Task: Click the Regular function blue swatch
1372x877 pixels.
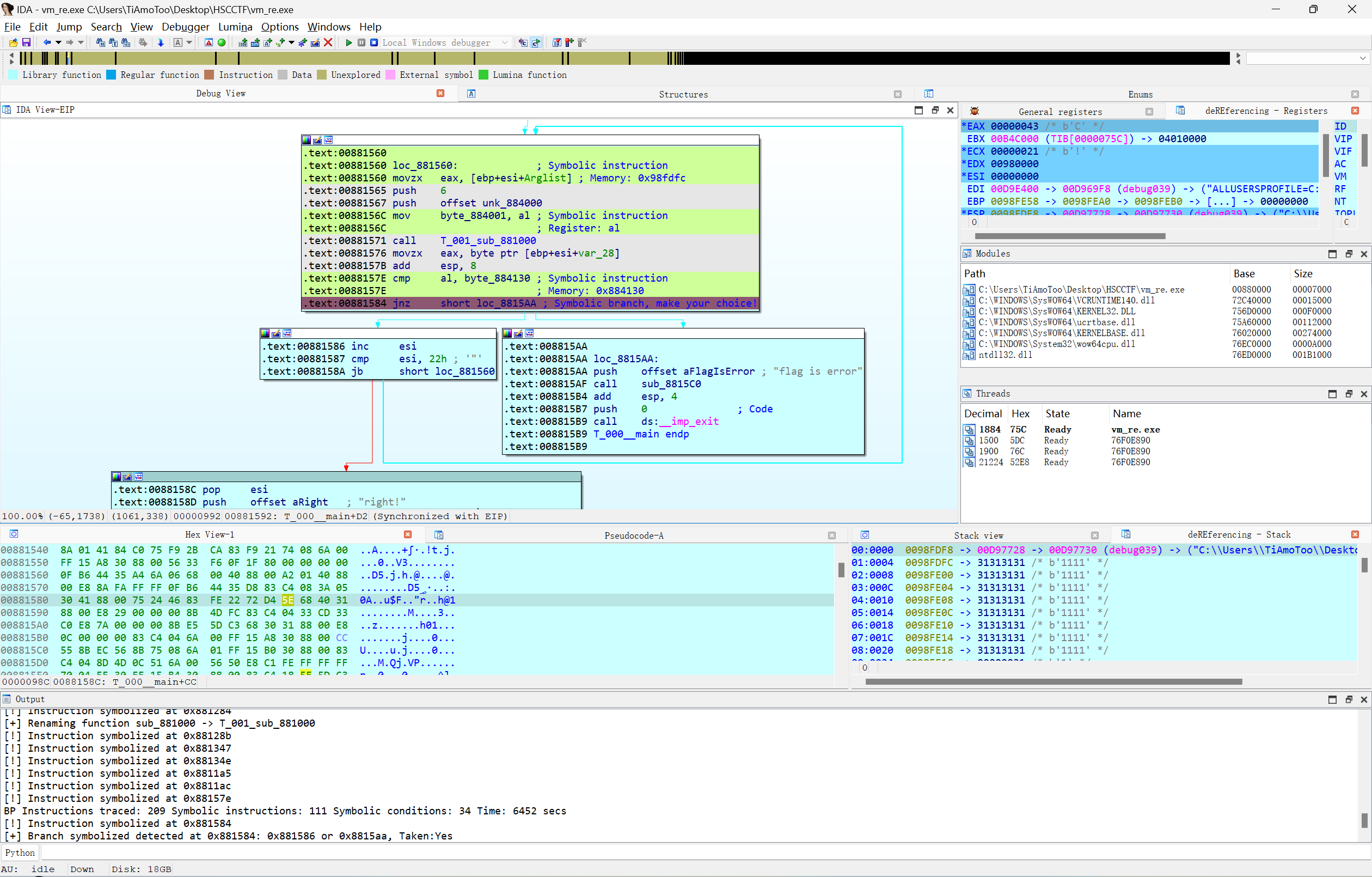Action: tap(111, 75)
